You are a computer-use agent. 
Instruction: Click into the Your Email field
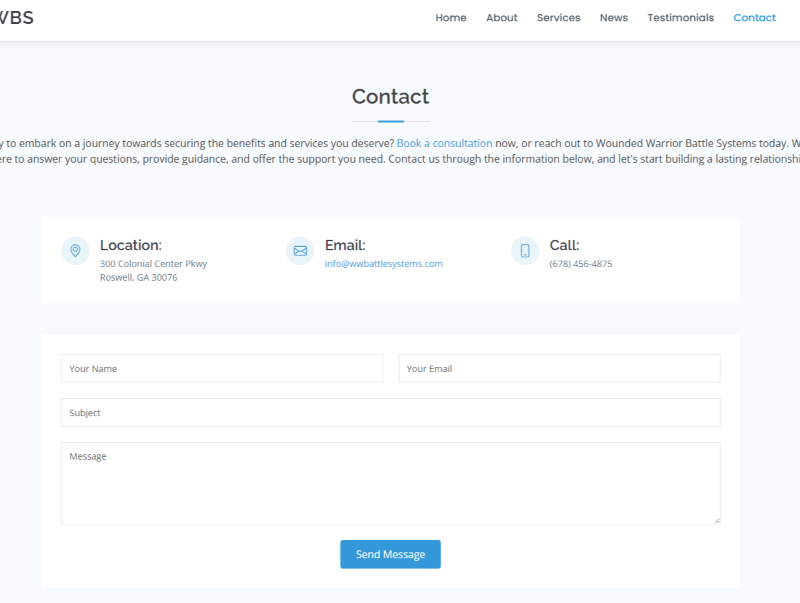559,368
